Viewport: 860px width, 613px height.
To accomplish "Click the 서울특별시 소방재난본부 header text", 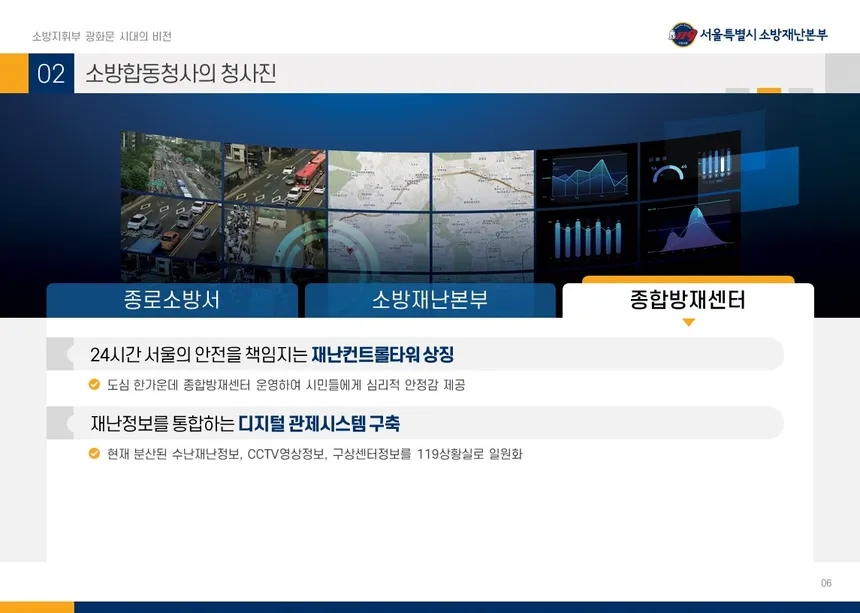I will point(763,35).
